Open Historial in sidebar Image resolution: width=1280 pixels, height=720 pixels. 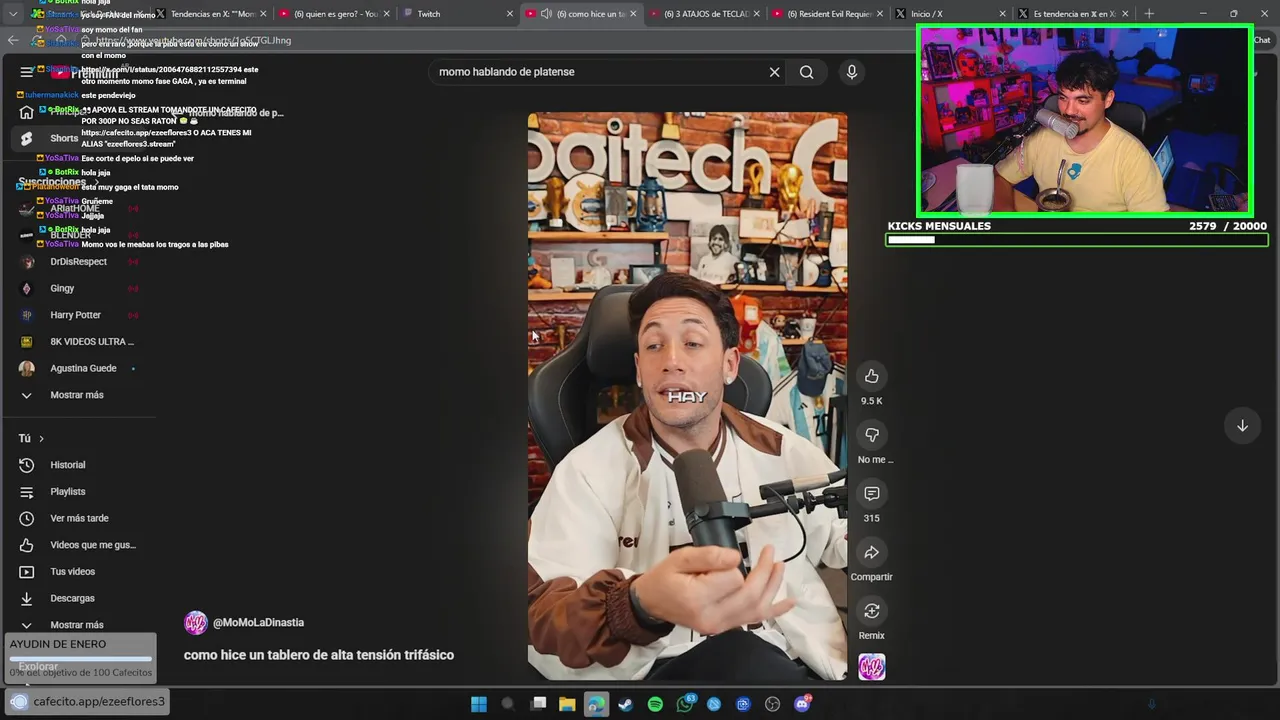point(68,465)
